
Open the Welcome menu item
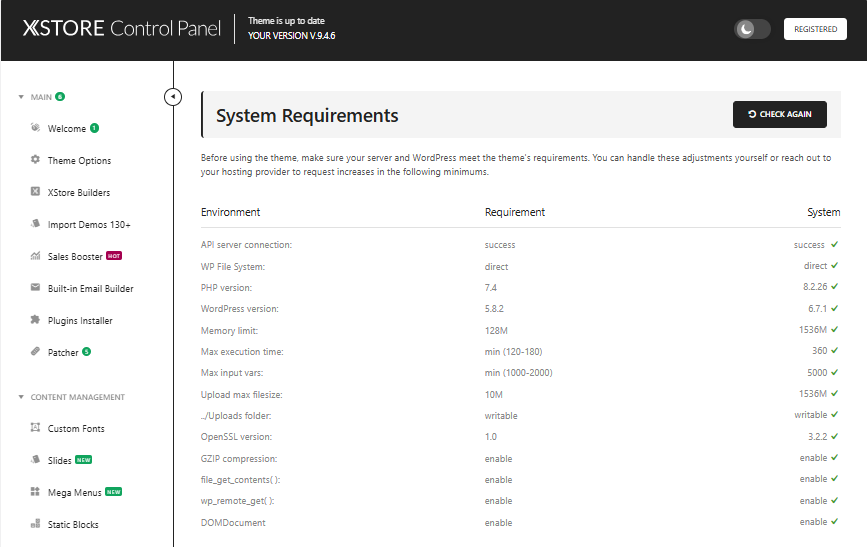pos(66,128)
